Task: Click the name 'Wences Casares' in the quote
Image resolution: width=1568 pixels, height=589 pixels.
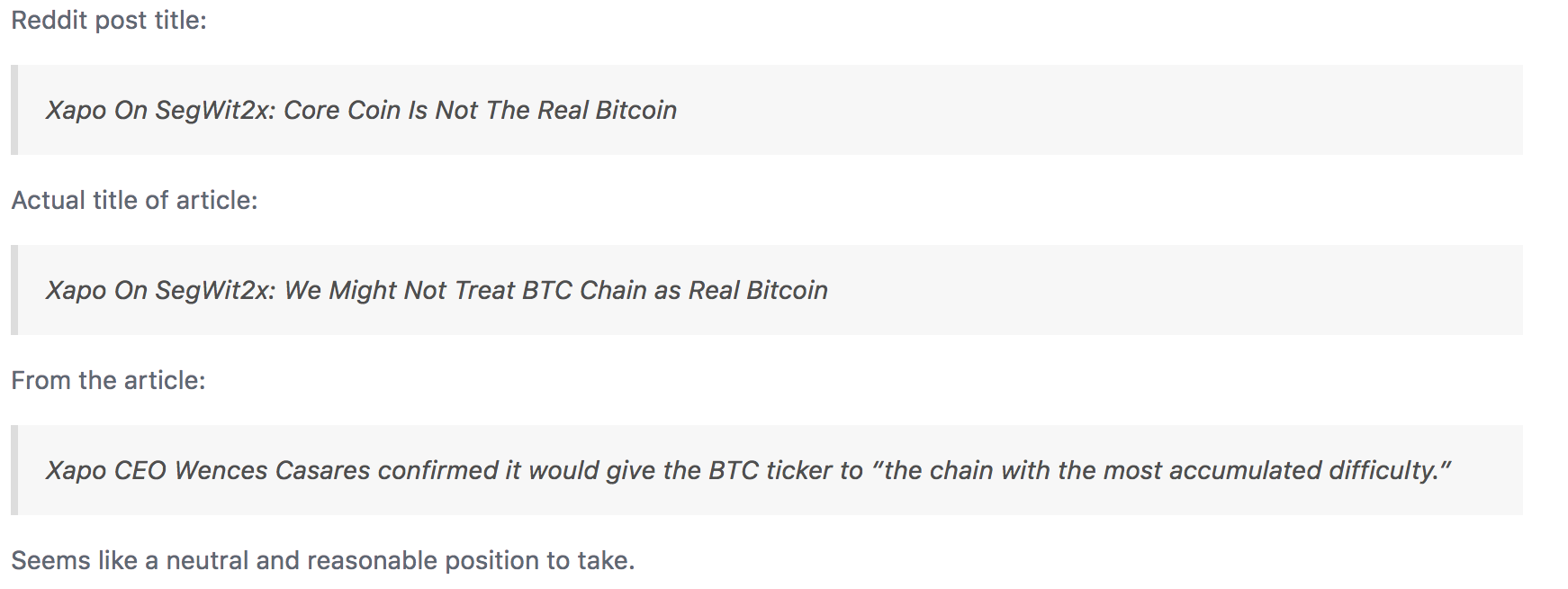Action: [273, 470]
